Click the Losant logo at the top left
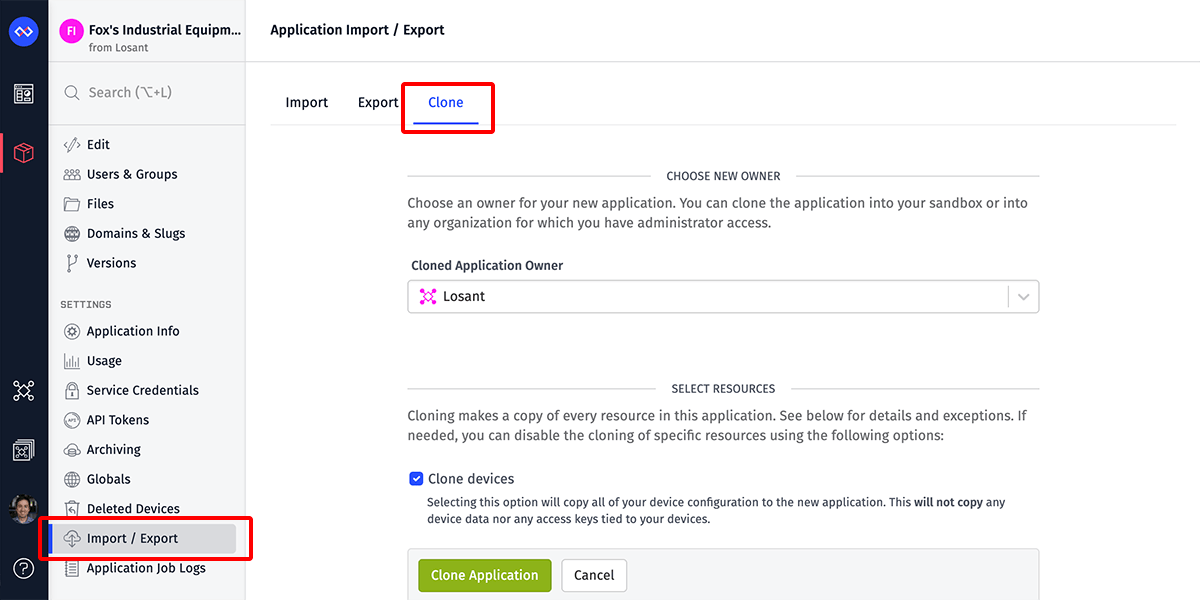Screen dimensions: 1200x600 tap(23, 31)
